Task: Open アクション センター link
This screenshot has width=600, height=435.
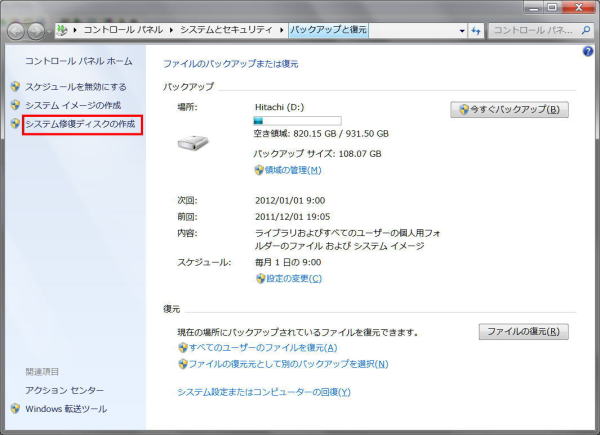Action: [x=64, y=390]
